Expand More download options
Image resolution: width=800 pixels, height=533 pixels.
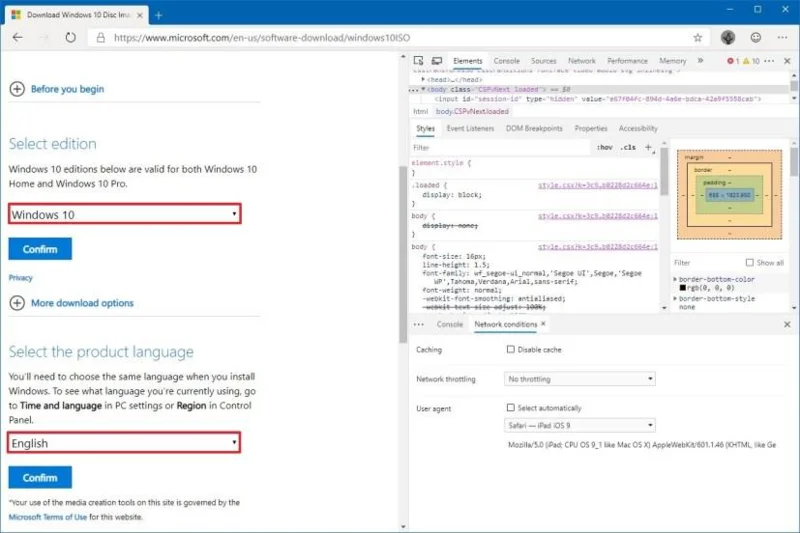pyautogui.click(x=71, y=303)
